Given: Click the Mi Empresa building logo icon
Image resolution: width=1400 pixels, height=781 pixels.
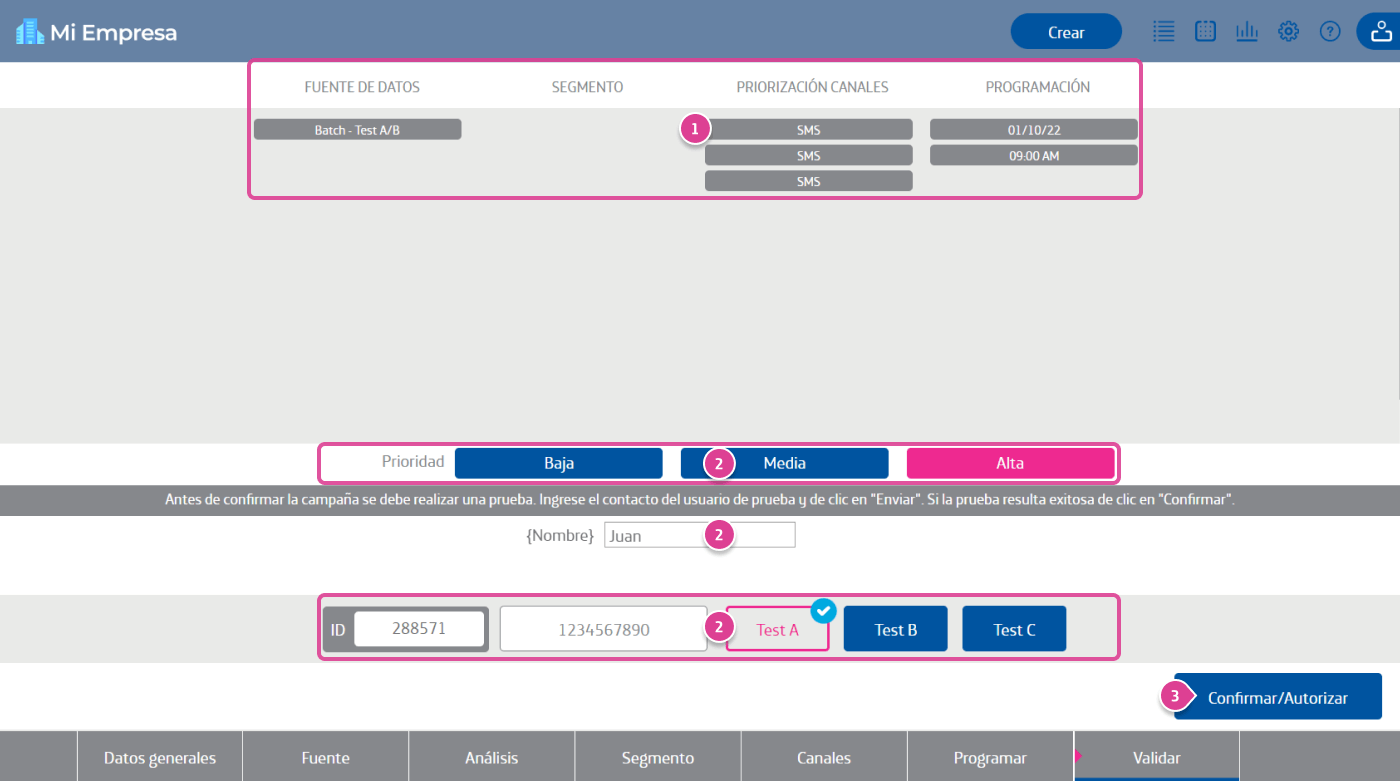Looking at the screenshot, I should click(30, 32).
